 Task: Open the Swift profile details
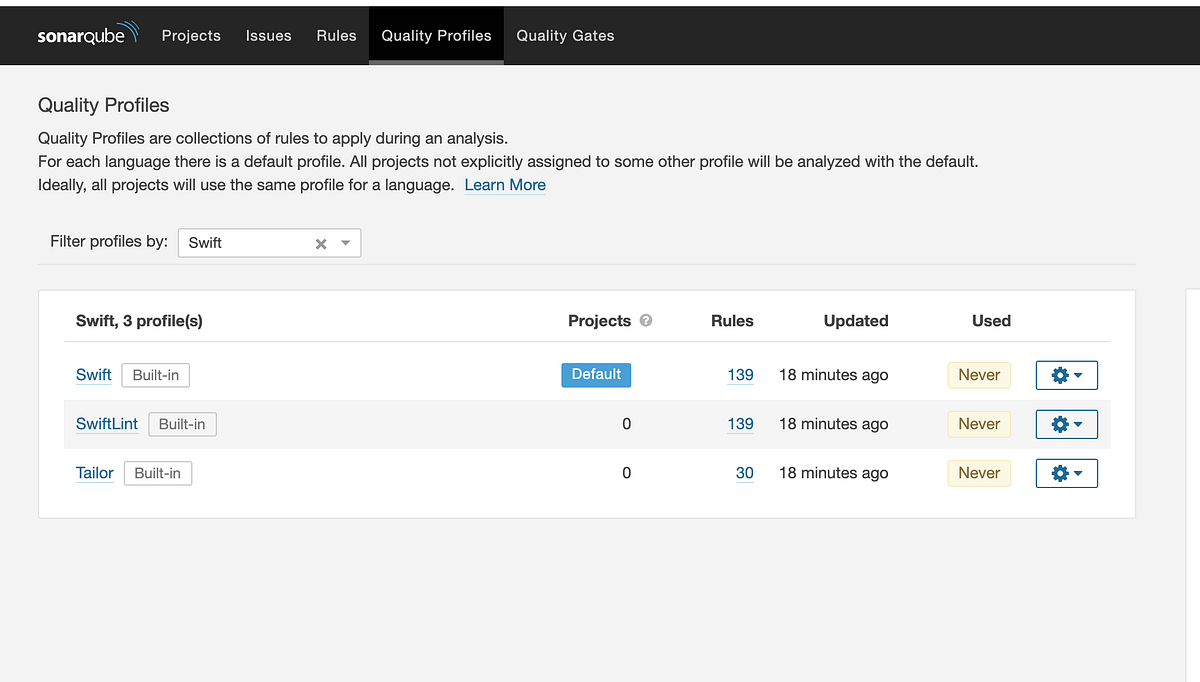click(x=93, y=375)
